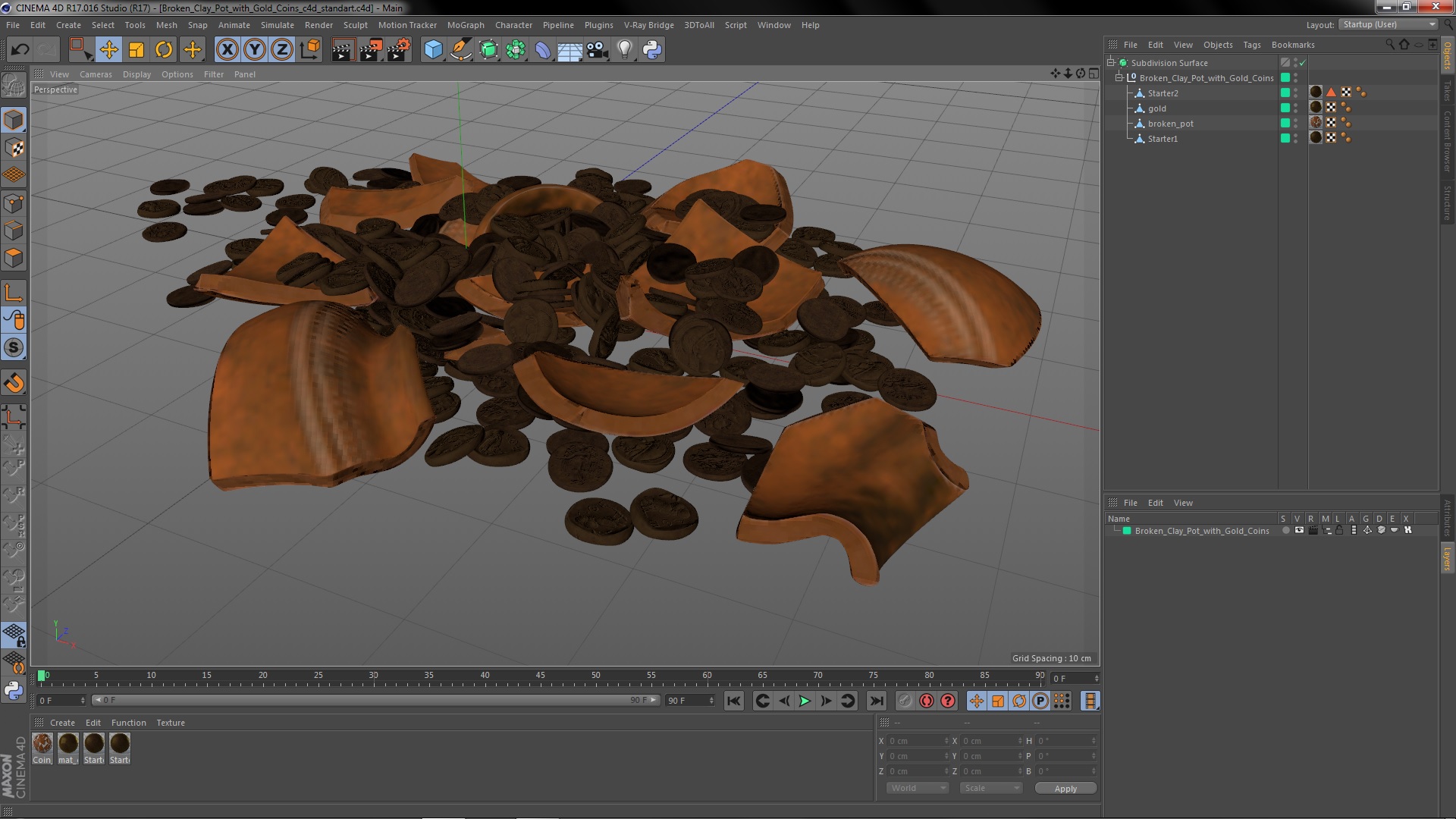Toggle viewport maximize icon
1456x819 pixels.
(1094, 74)
